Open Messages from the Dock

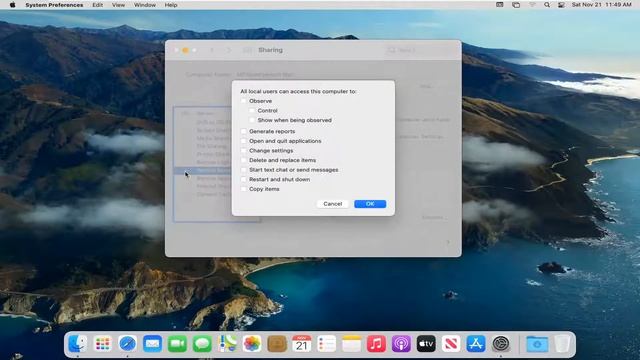coord(202,344)
